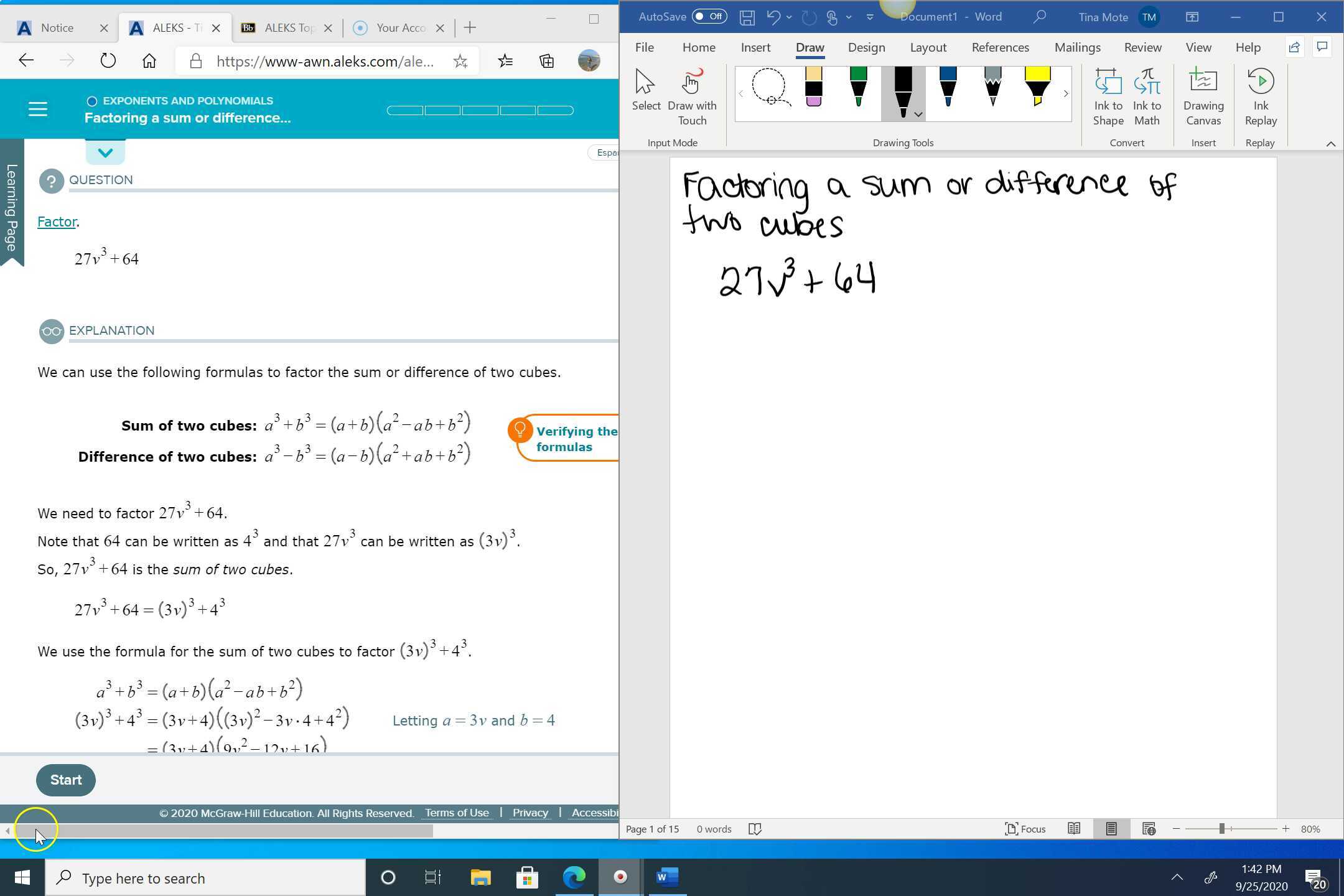
Task: Collapse the Word ribbon
Action: (x=1330, y=144)
